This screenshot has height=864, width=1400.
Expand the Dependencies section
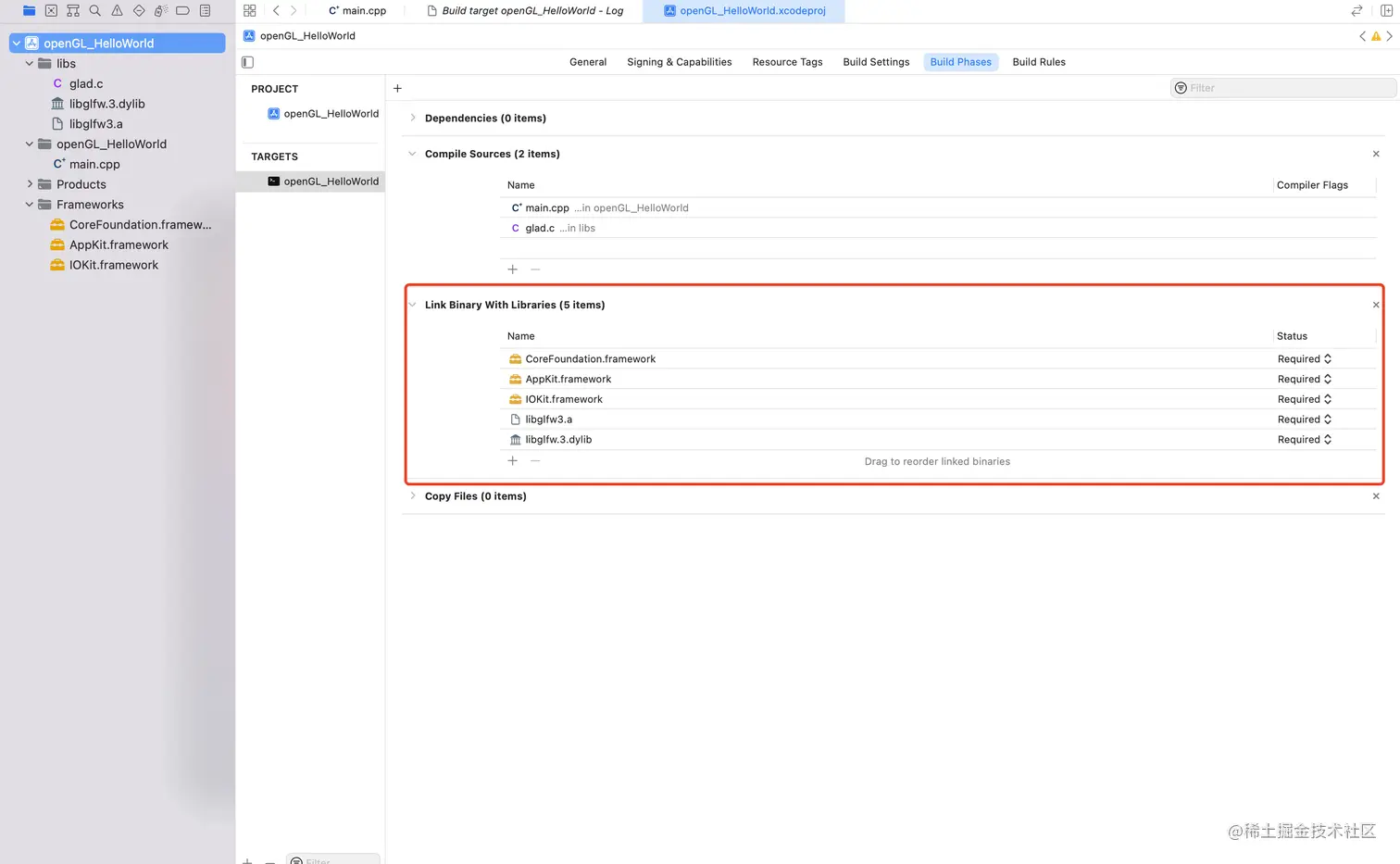413,118
